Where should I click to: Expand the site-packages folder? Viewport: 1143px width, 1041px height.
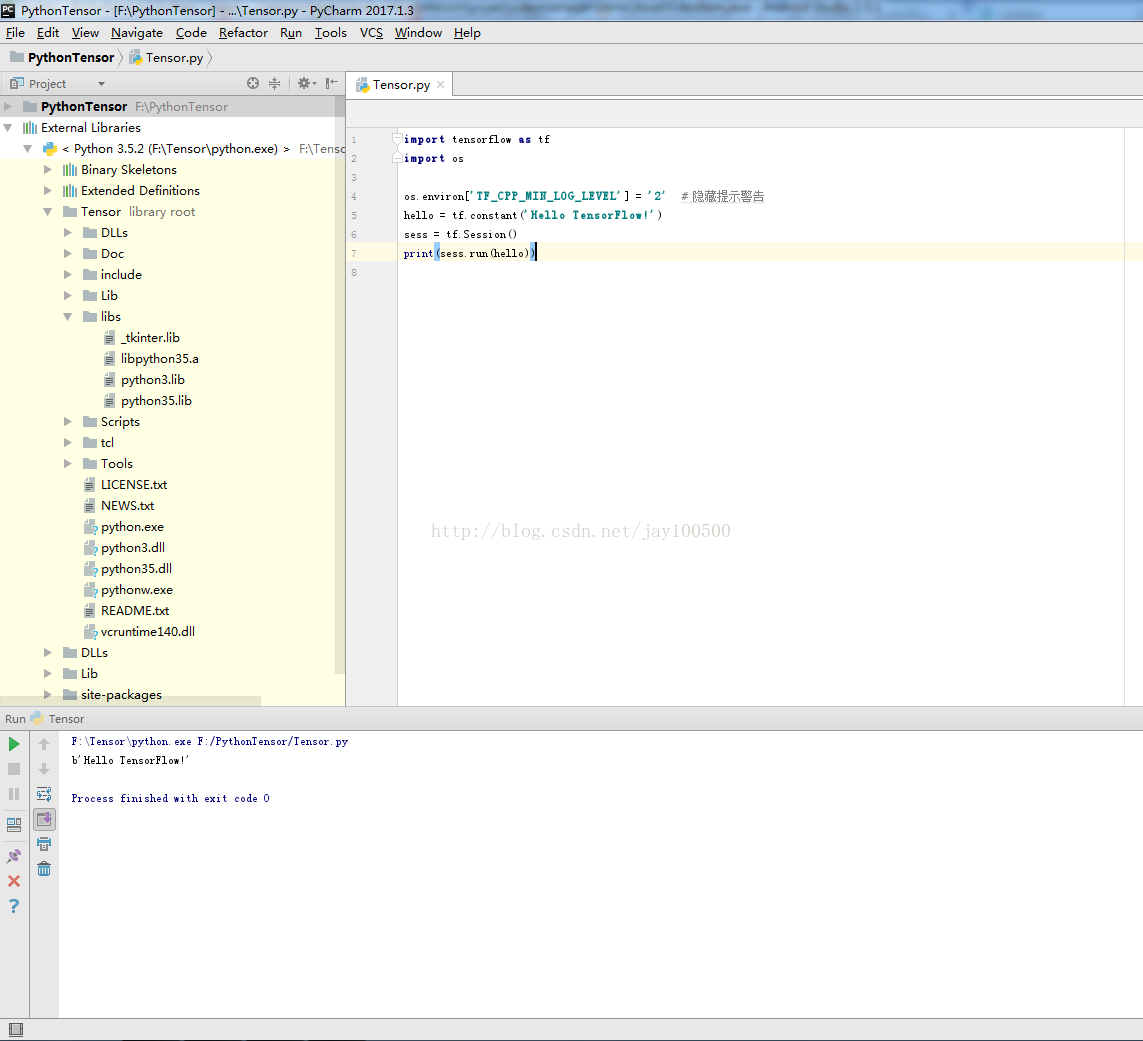(x=47, y=695)
